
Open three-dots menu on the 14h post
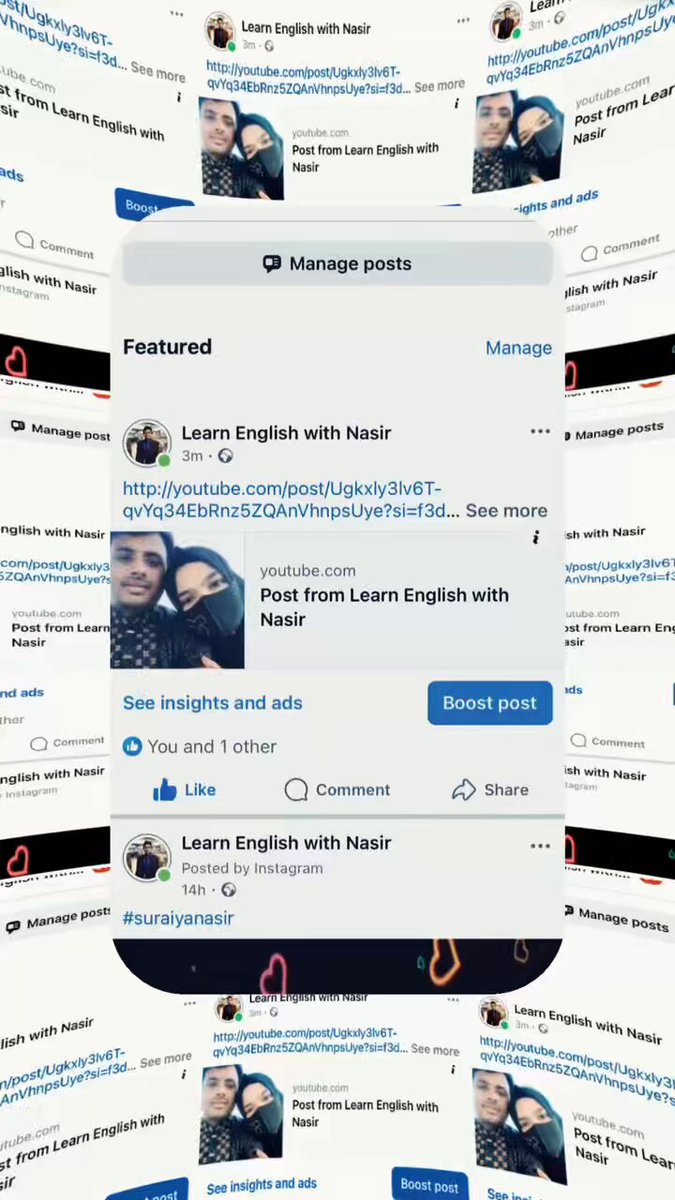click(540, 846)
